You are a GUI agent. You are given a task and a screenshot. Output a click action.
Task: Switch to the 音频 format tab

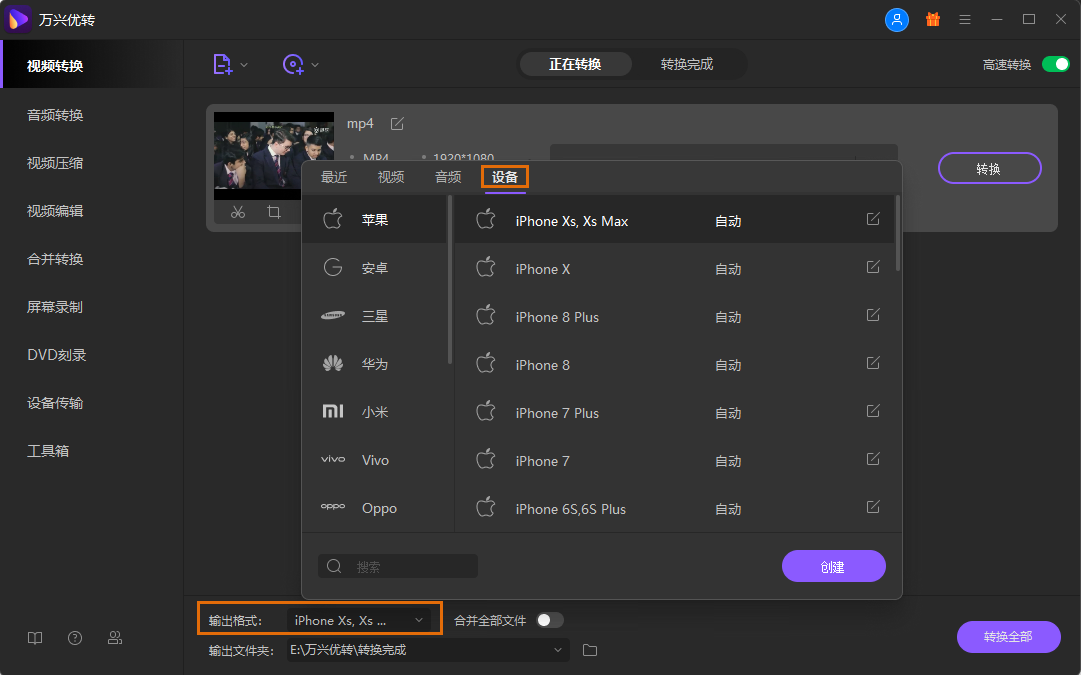448,177
